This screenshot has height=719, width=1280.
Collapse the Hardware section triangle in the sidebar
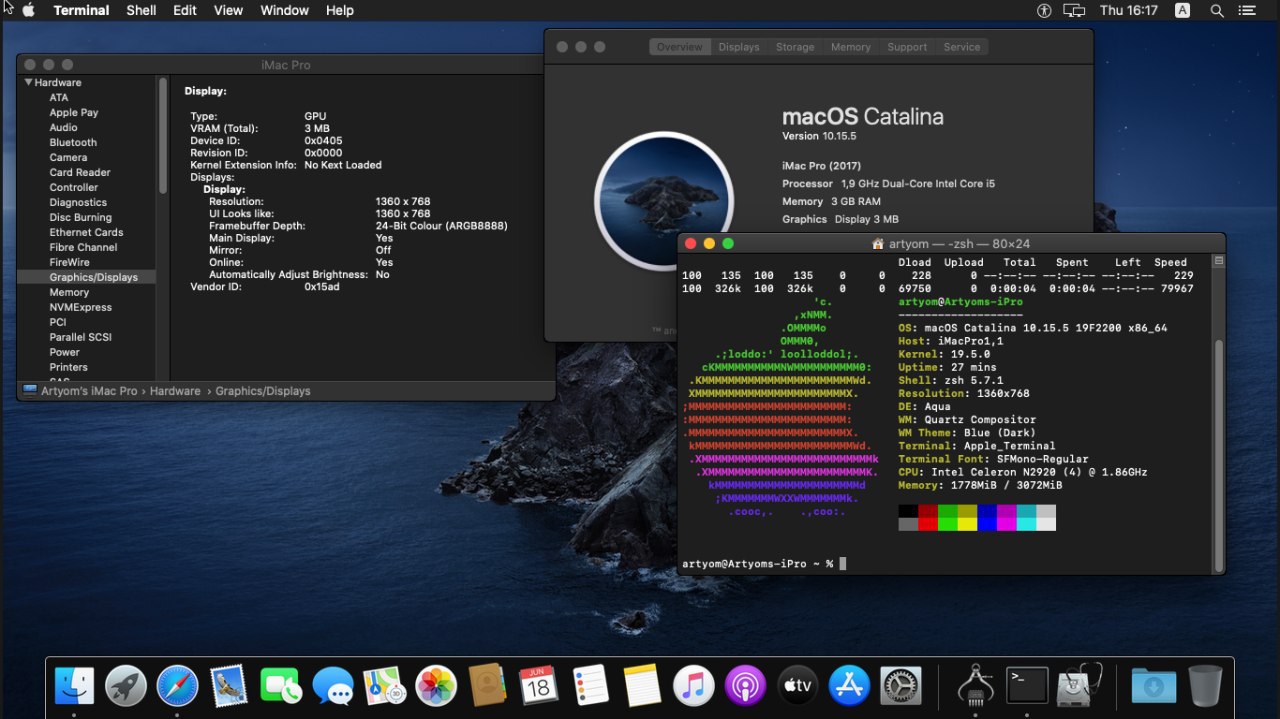coord(29,82)
